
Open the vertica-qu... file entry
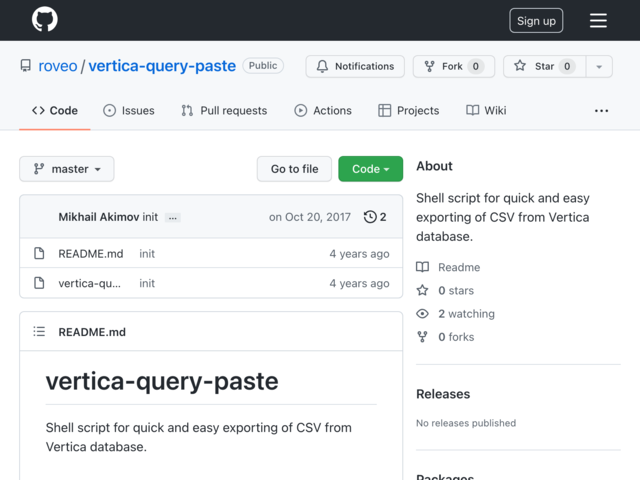pos(89,283)
